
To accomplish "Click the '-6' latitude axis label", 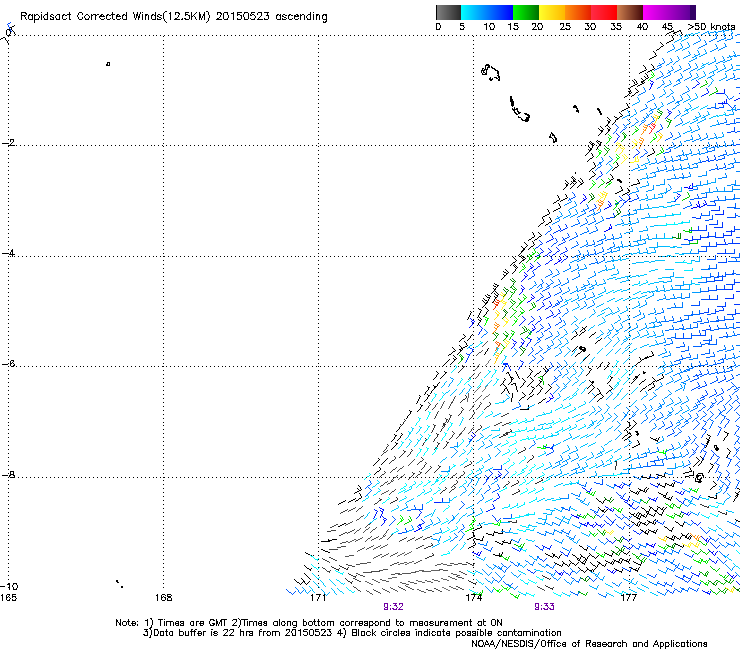I will pyautogui.click(x=8, y=363).
